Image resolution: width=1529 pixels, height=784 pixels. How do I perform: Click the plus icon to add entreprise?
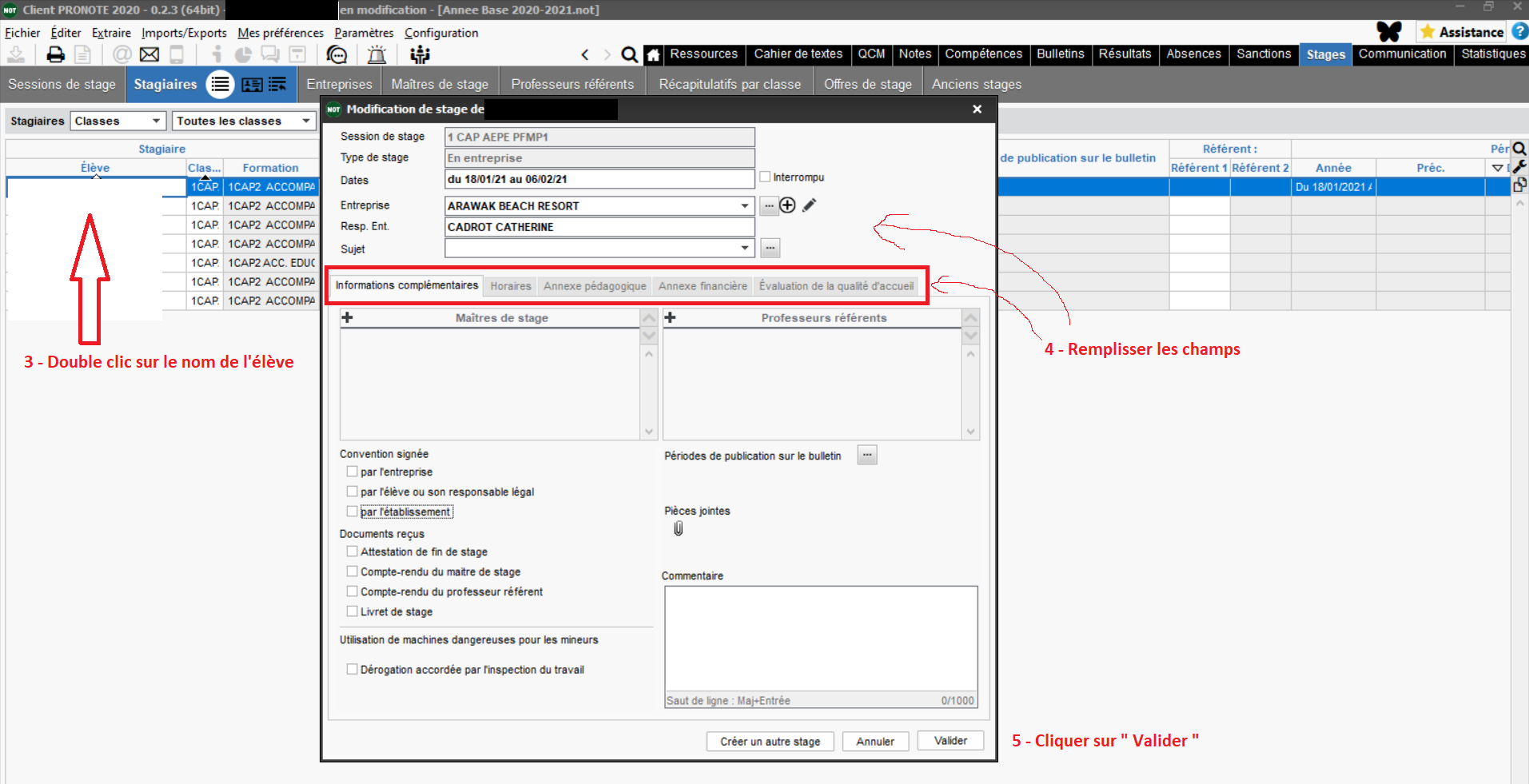coord(787,205)
